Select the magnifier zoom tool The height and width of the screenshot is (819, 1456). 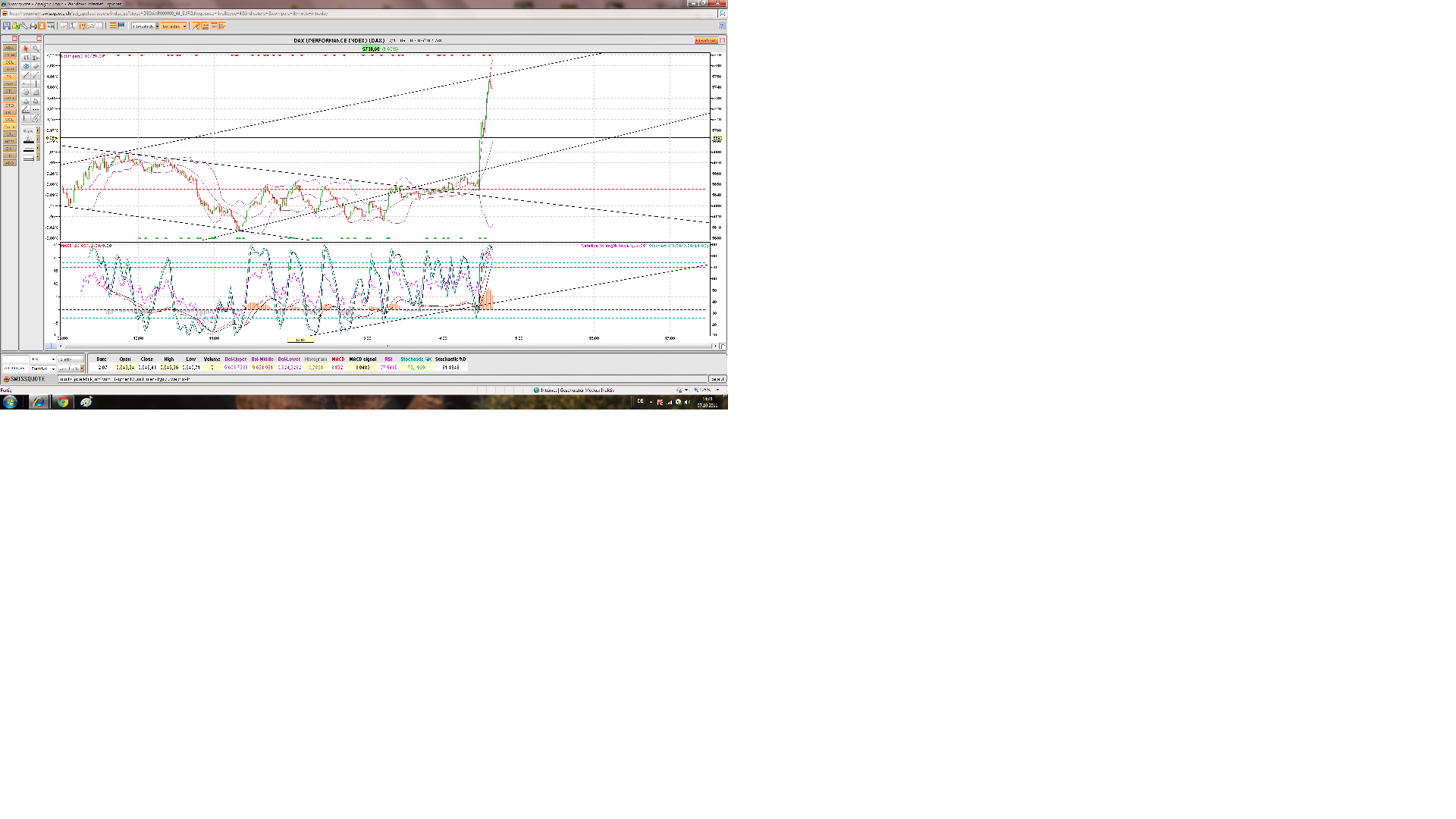(36, 49)
